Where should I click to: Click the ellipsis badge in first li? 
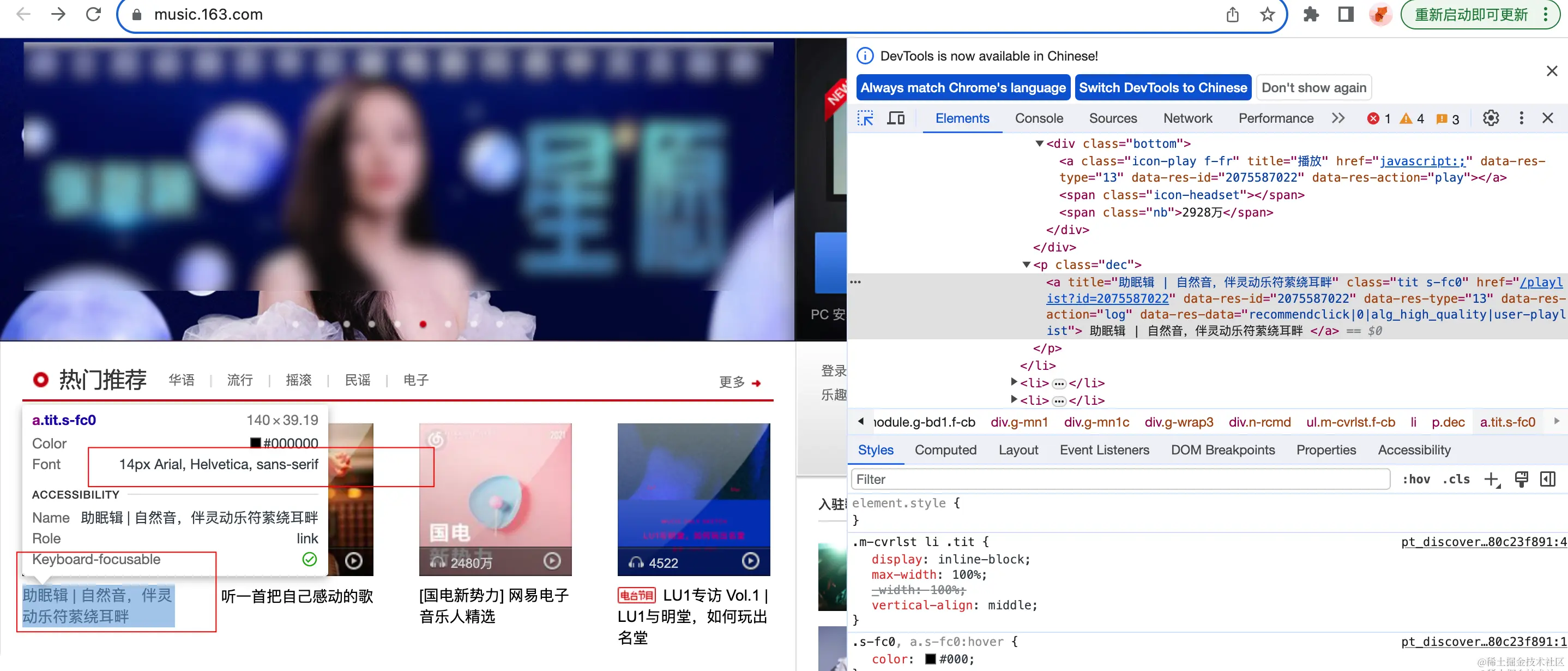click(1059, 384)
